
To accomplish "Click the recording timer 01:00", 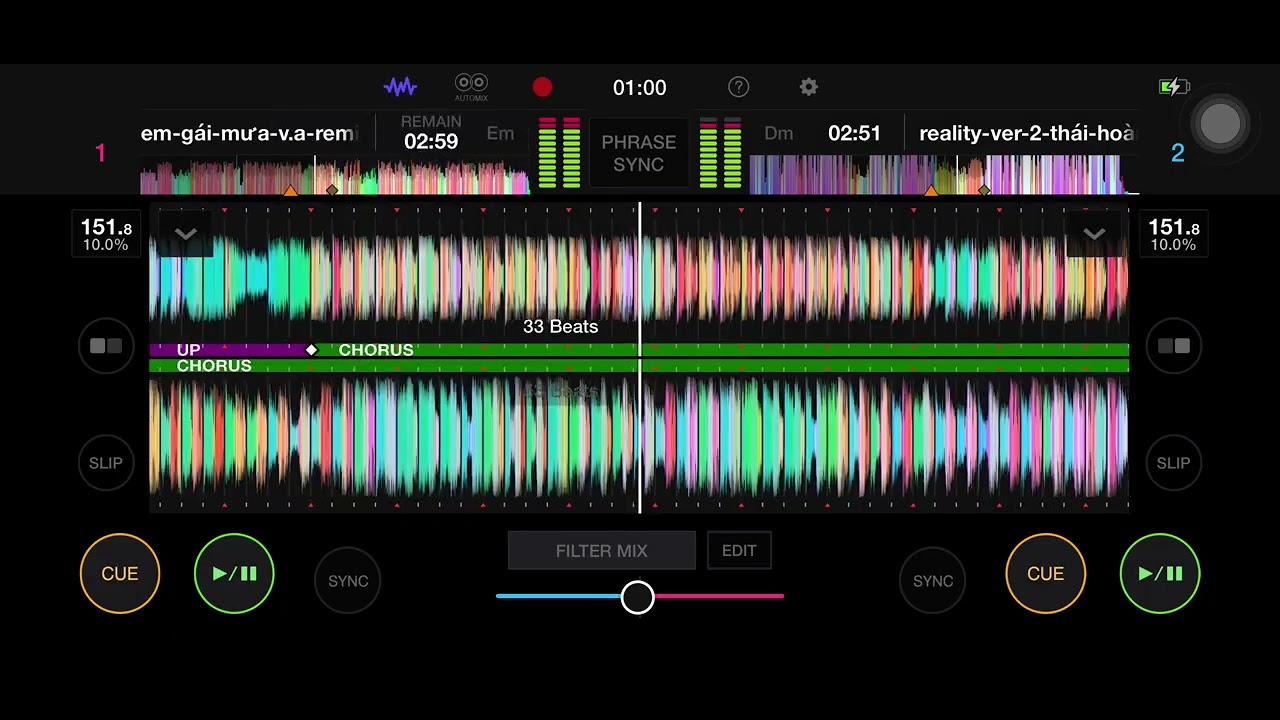I will point(639,87).
